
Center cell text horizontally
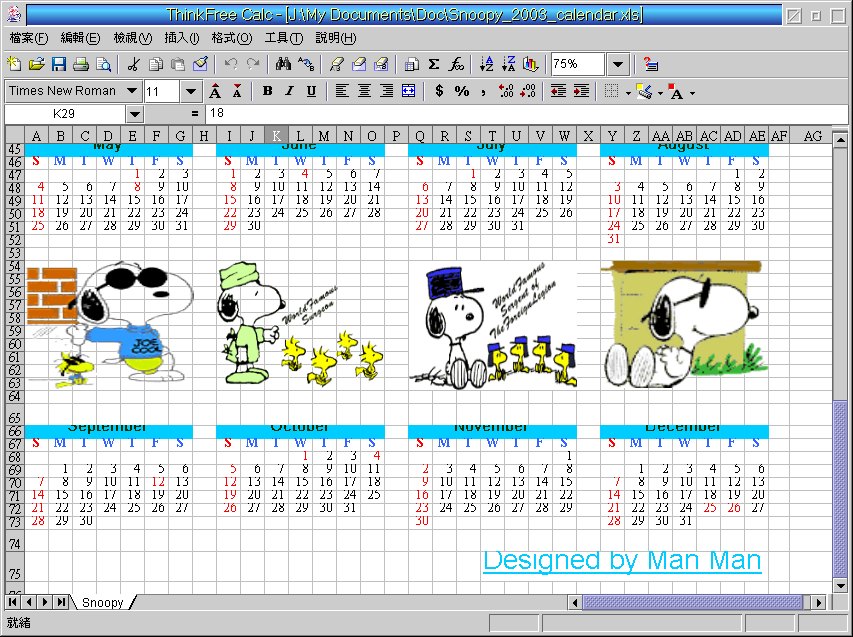pos(364,91)
